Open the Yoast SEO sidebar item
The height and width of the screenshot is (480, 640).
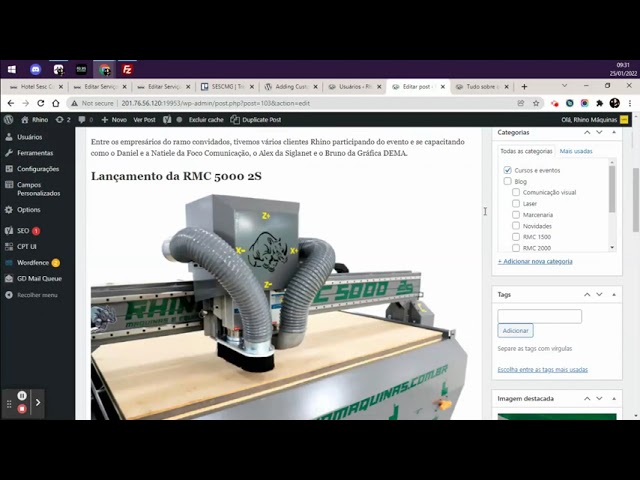tap(23, 231)
